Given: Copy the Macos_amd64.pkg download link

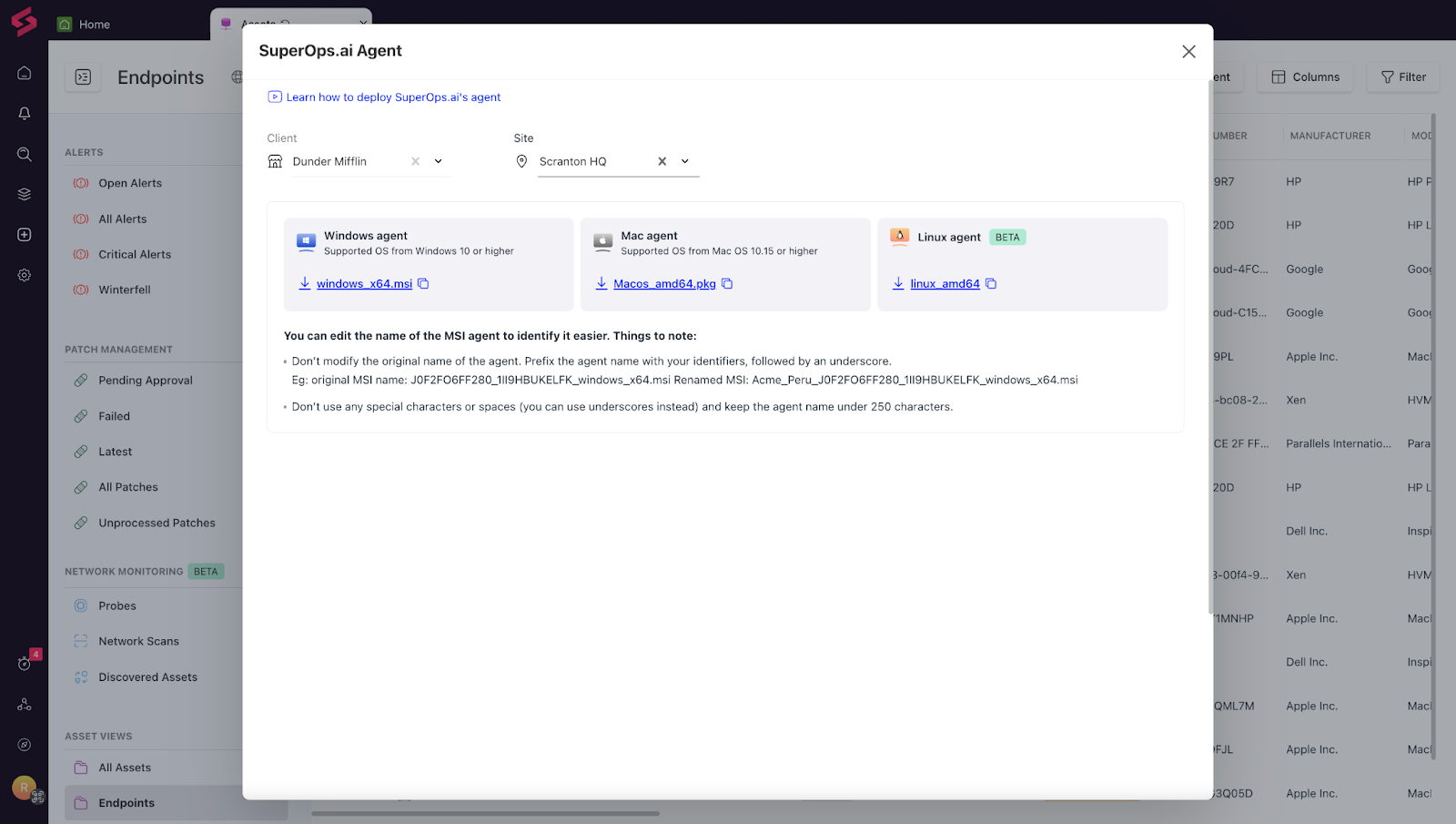Looking at the screenshot, I should [x=727, y=284].
